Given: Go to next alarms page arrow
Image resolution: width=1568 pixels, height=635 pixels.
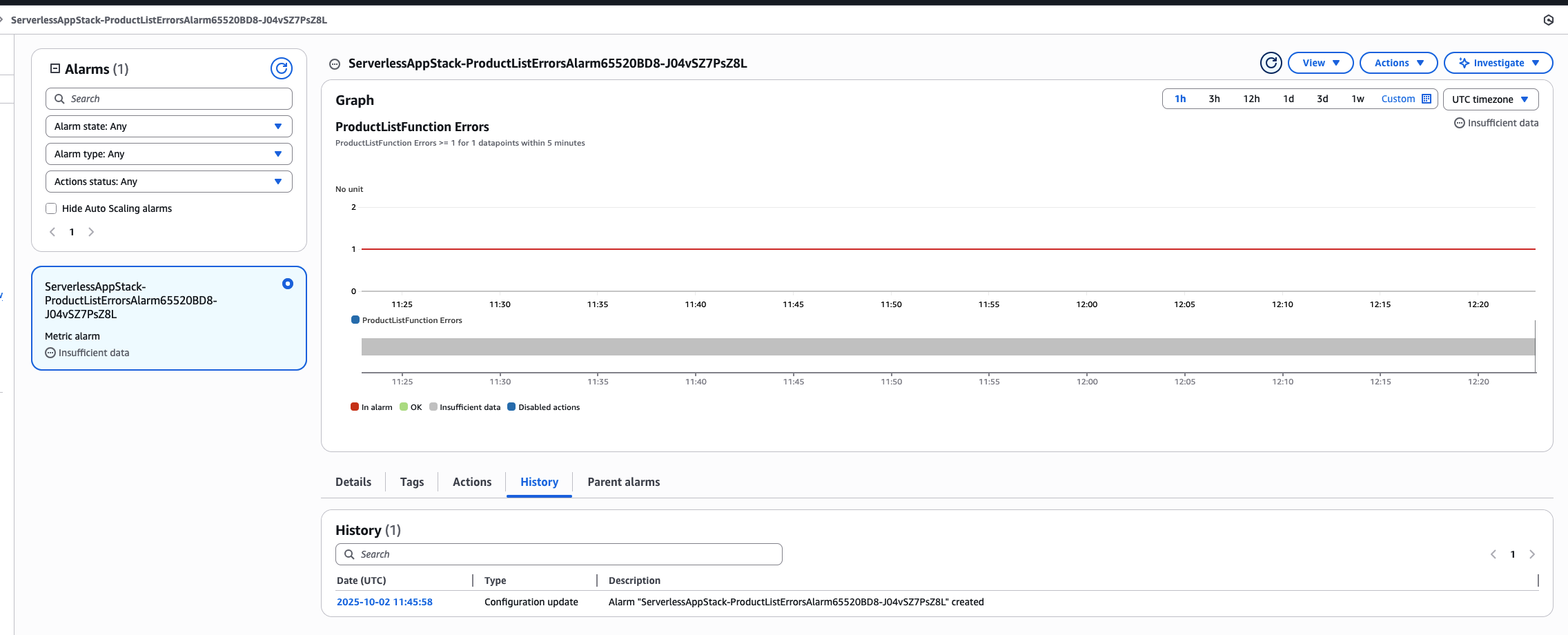Looking at the screenshot, I should 91,232.
